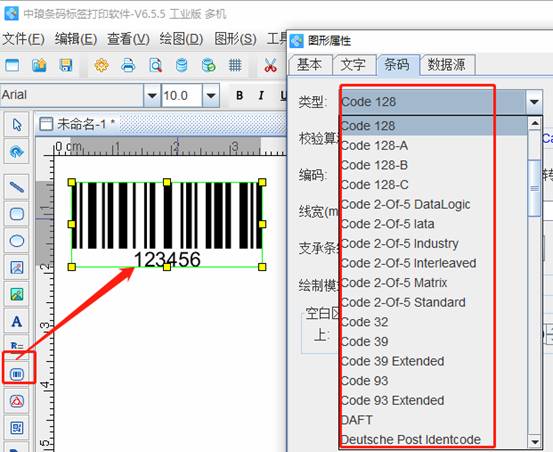Open Print Preview magnifier icon
The height and width of the screenshot is (452, 553).
click(155, 66)
